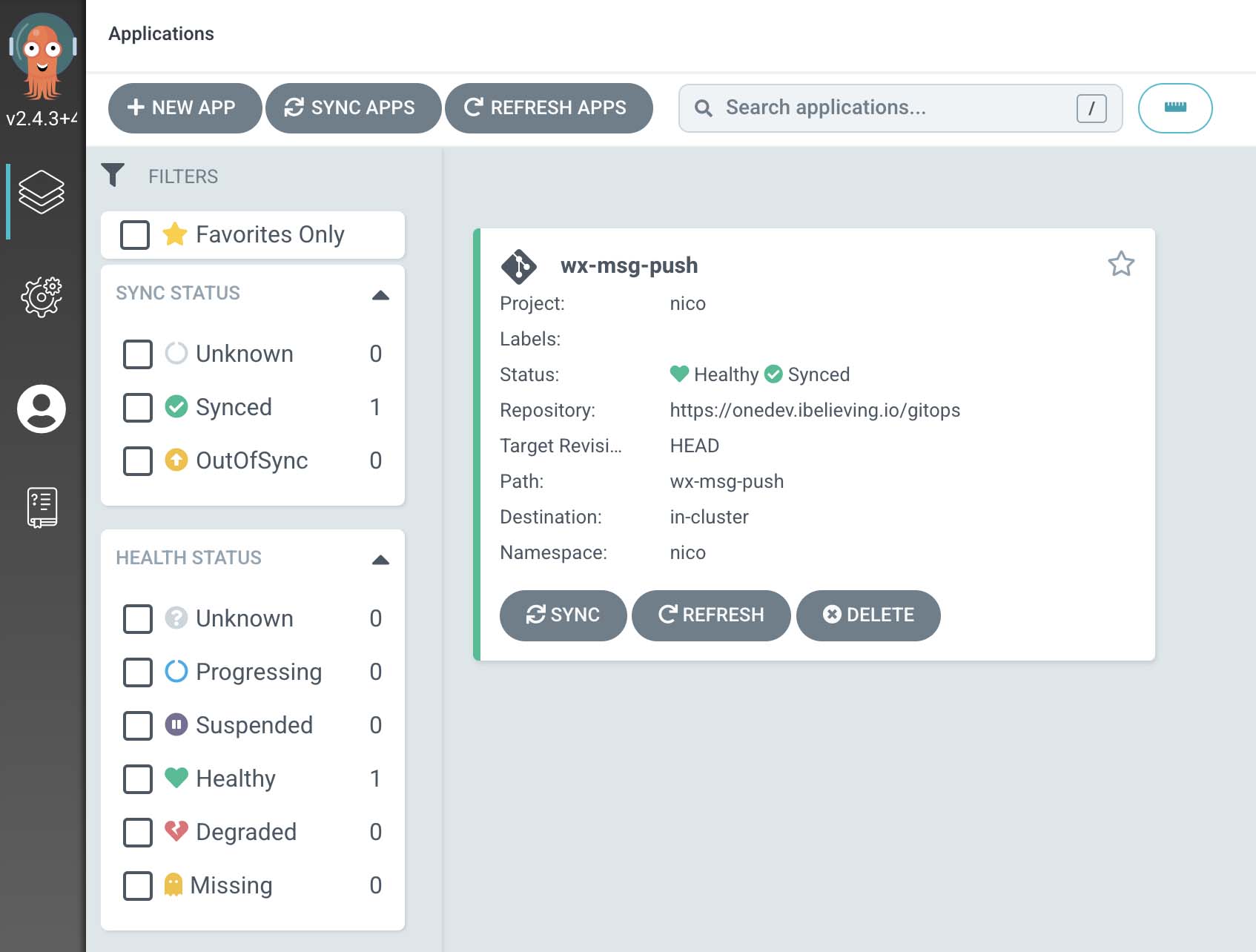The height and width of the screenshot is (952, 1256).
Task: Click the Destination value in-cluster
Action: (709, 517)
